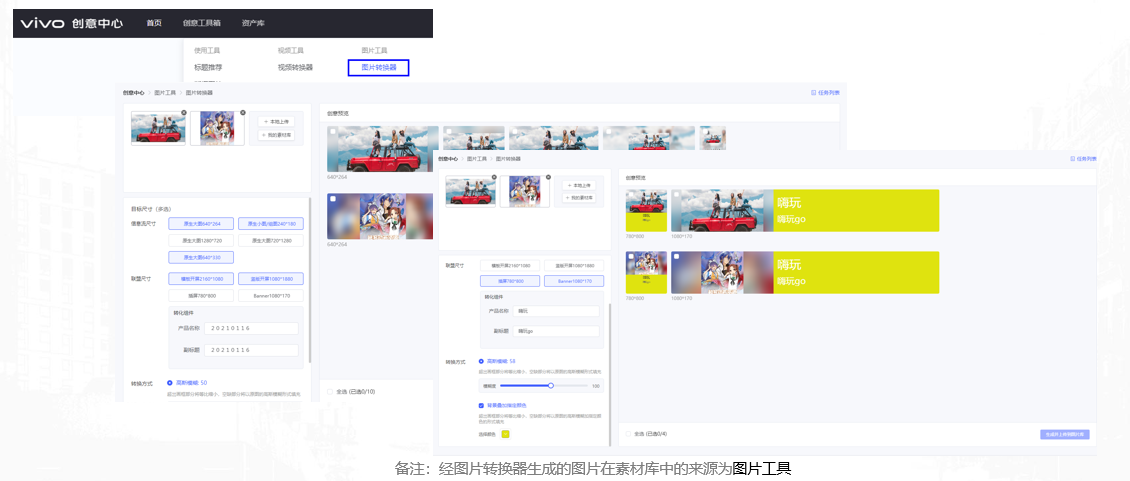Remove the red jeep image in the front upload panel

tap(495, 176)
